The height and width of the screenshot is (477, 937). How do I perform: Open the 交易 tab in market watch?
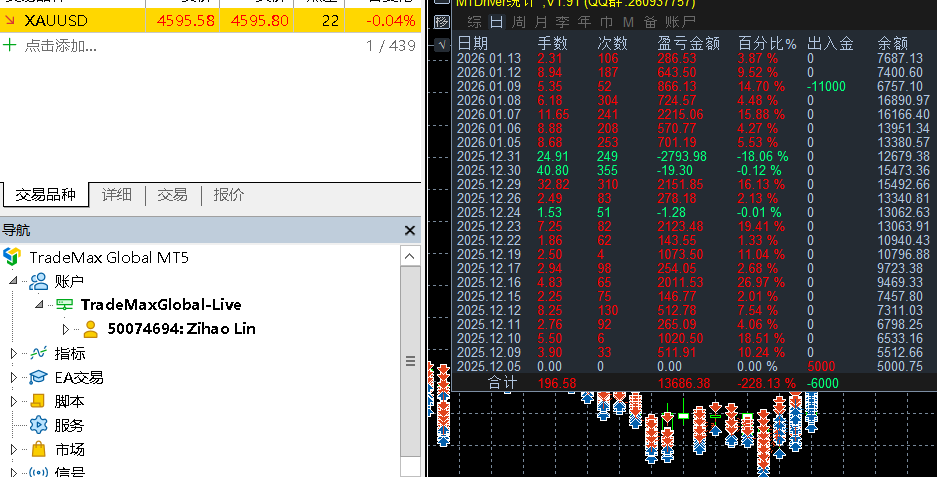coord(172,195)
